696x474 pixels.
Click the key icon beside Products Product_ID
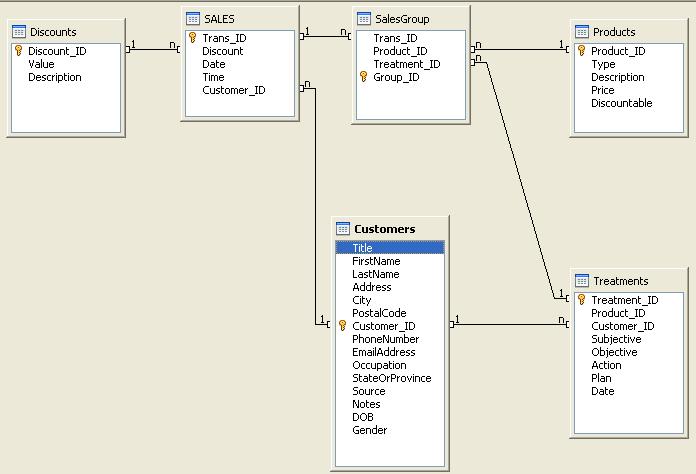click(581, 51)
